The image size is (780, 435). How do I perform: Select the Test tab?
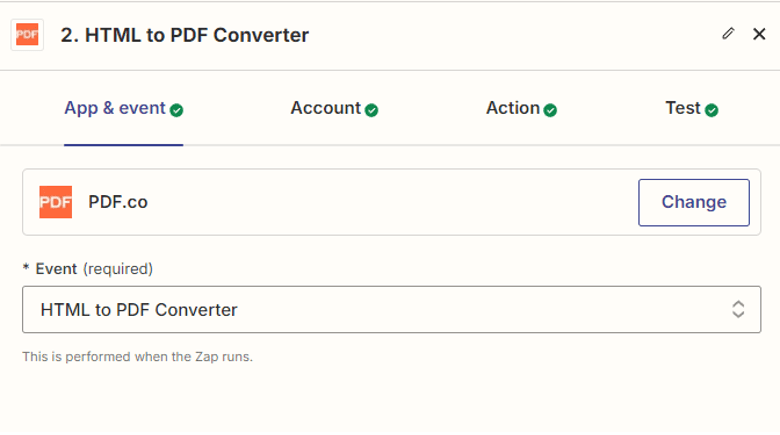tap(683, 108)
